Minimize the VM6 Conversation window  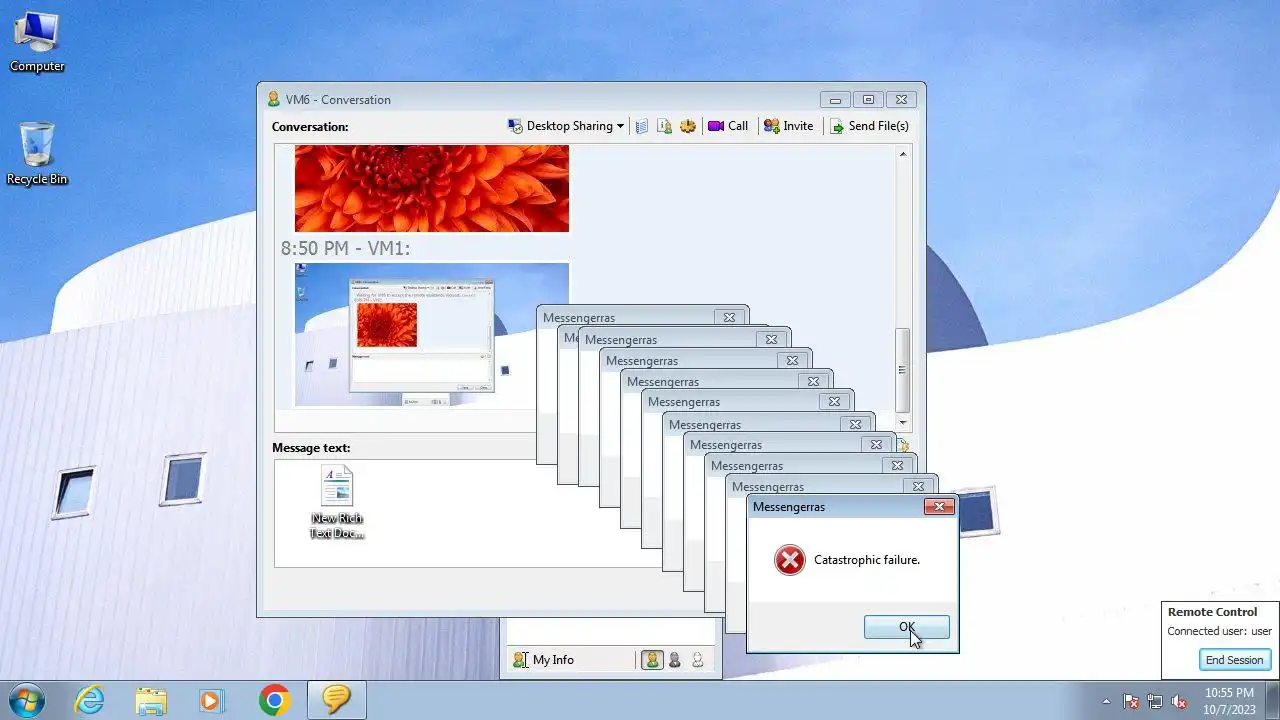835,99
